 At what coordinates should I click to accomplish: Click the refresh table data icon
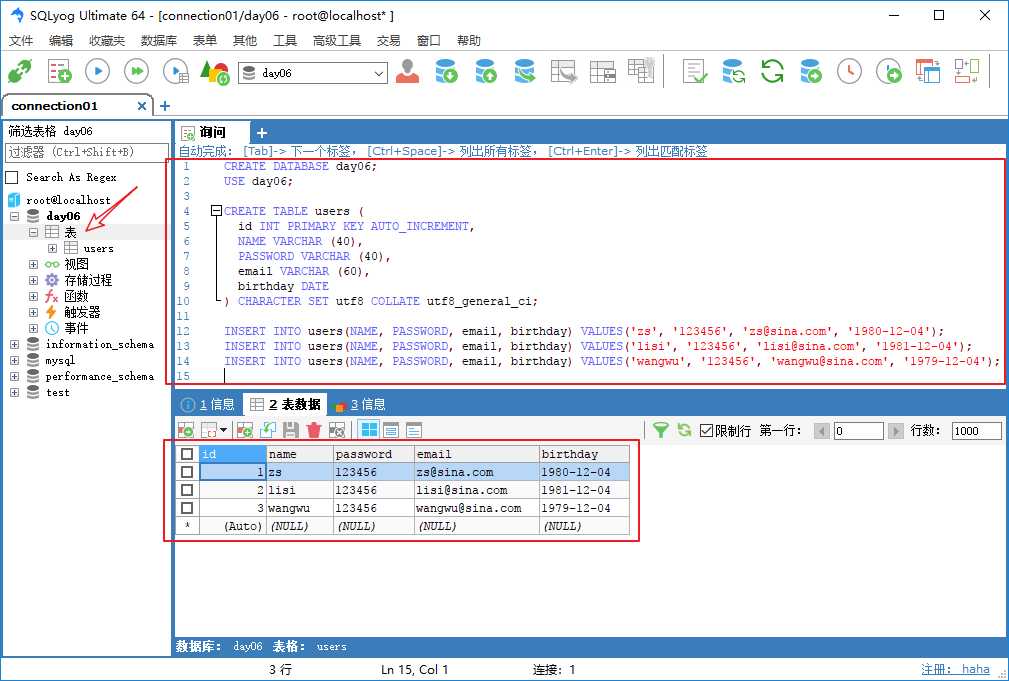(x=684, y=430)
